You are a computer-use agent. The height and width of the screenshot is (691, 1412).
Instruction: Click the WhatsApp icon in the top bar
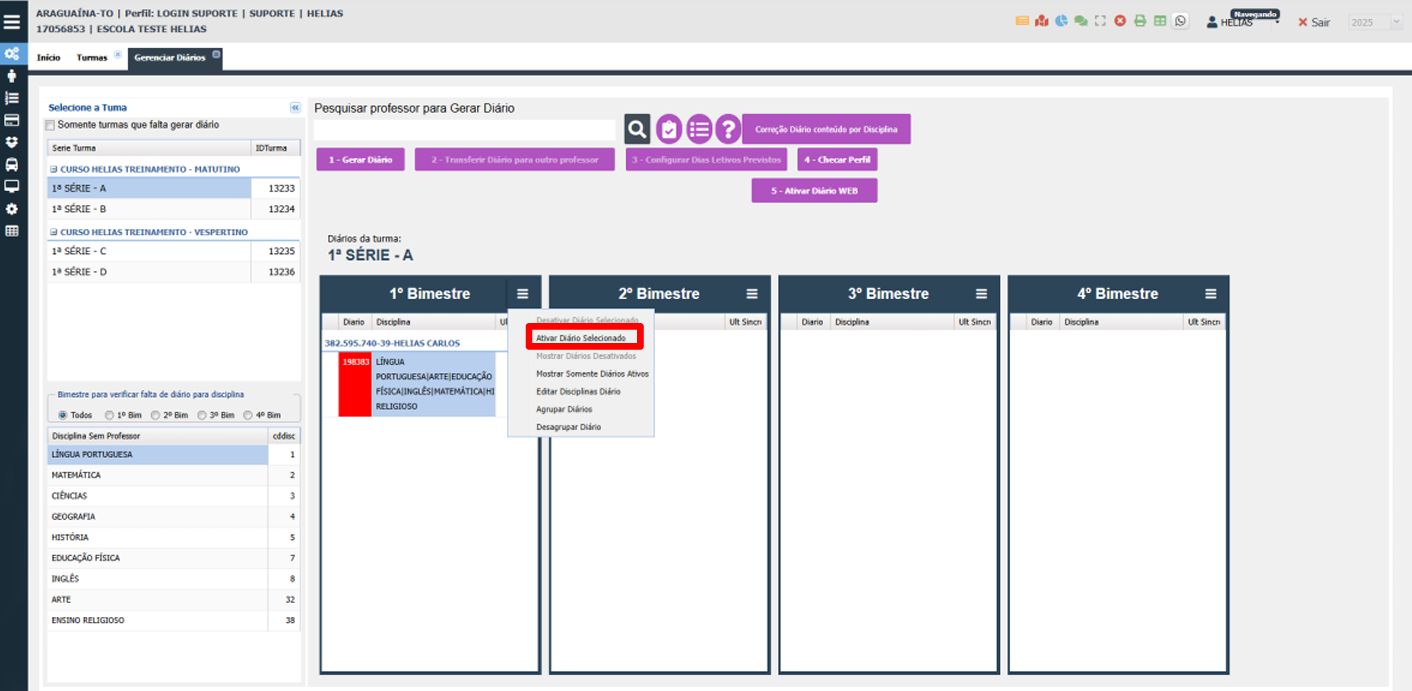click(1181, 21)
